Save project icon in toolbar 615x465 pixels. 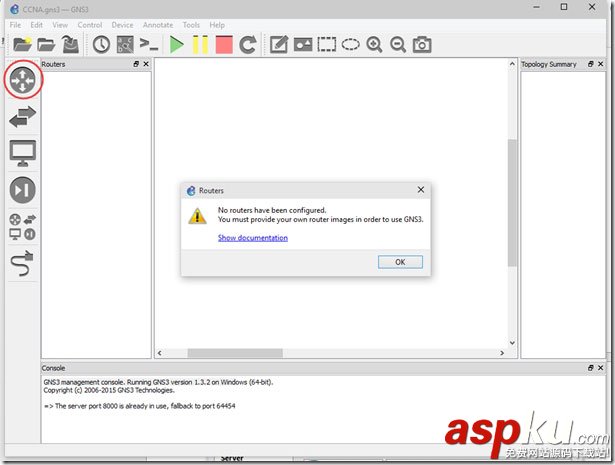[70, 44]
